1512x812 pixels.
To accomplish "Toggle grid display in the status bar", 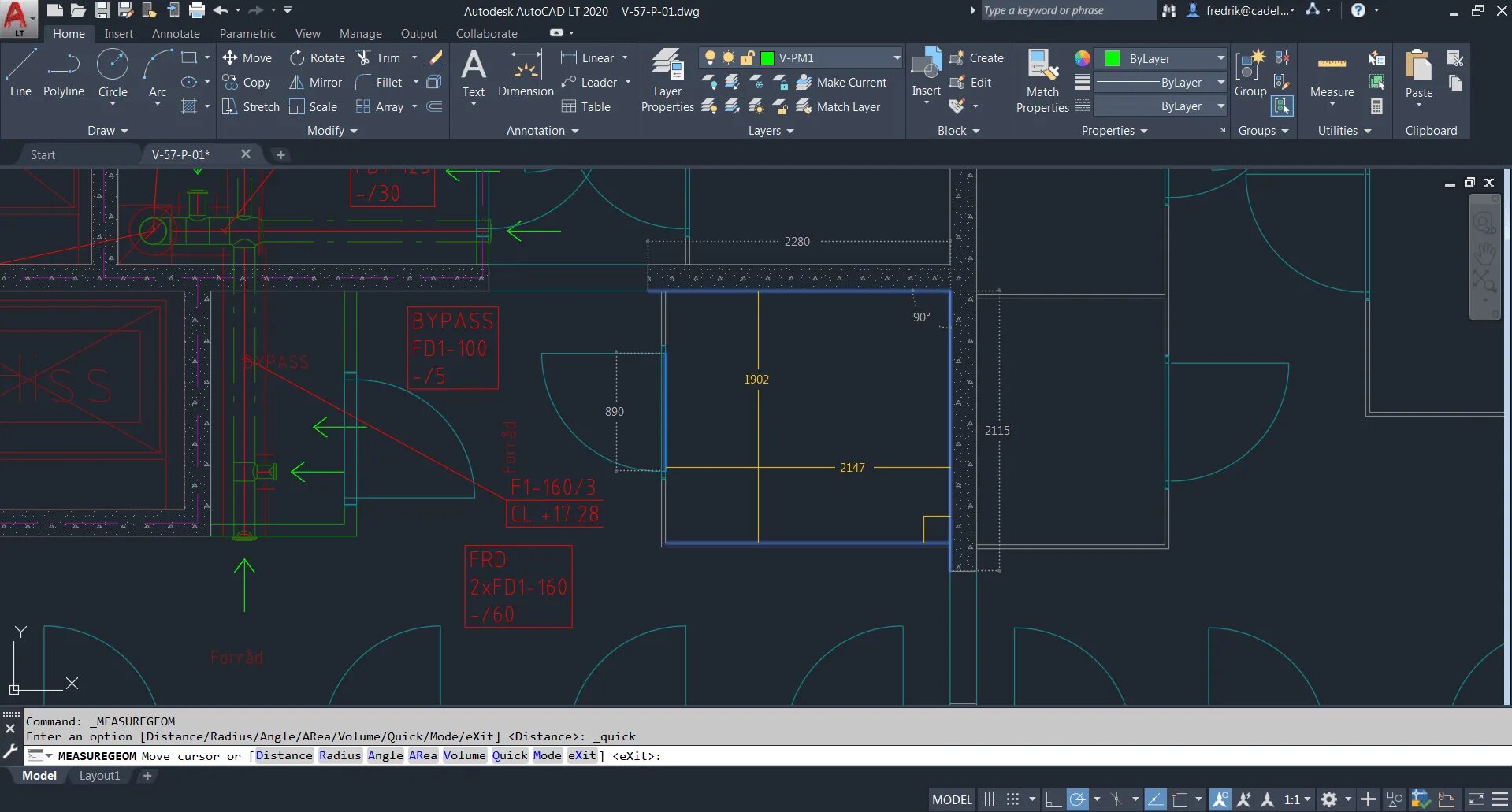I will coord(989,799).
